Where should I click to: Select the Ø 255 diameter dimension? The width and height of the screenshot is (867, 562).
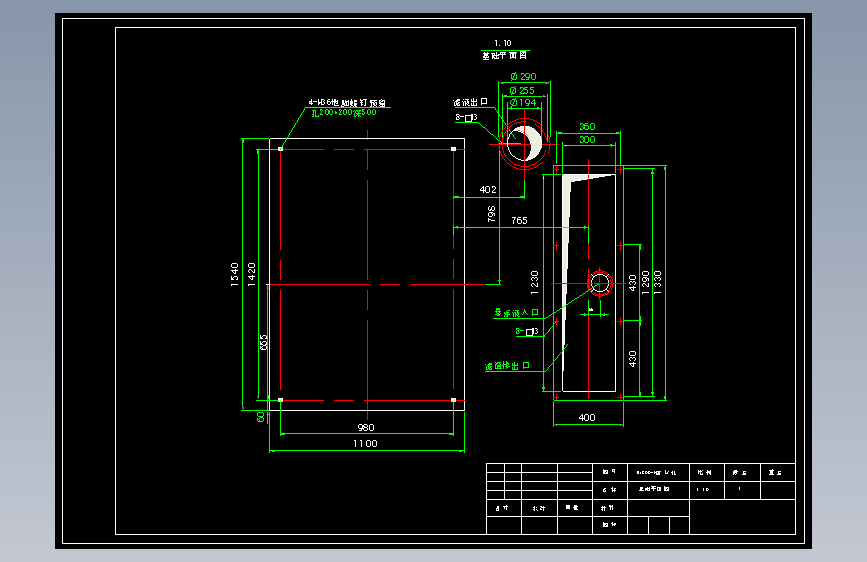[522, 90]
